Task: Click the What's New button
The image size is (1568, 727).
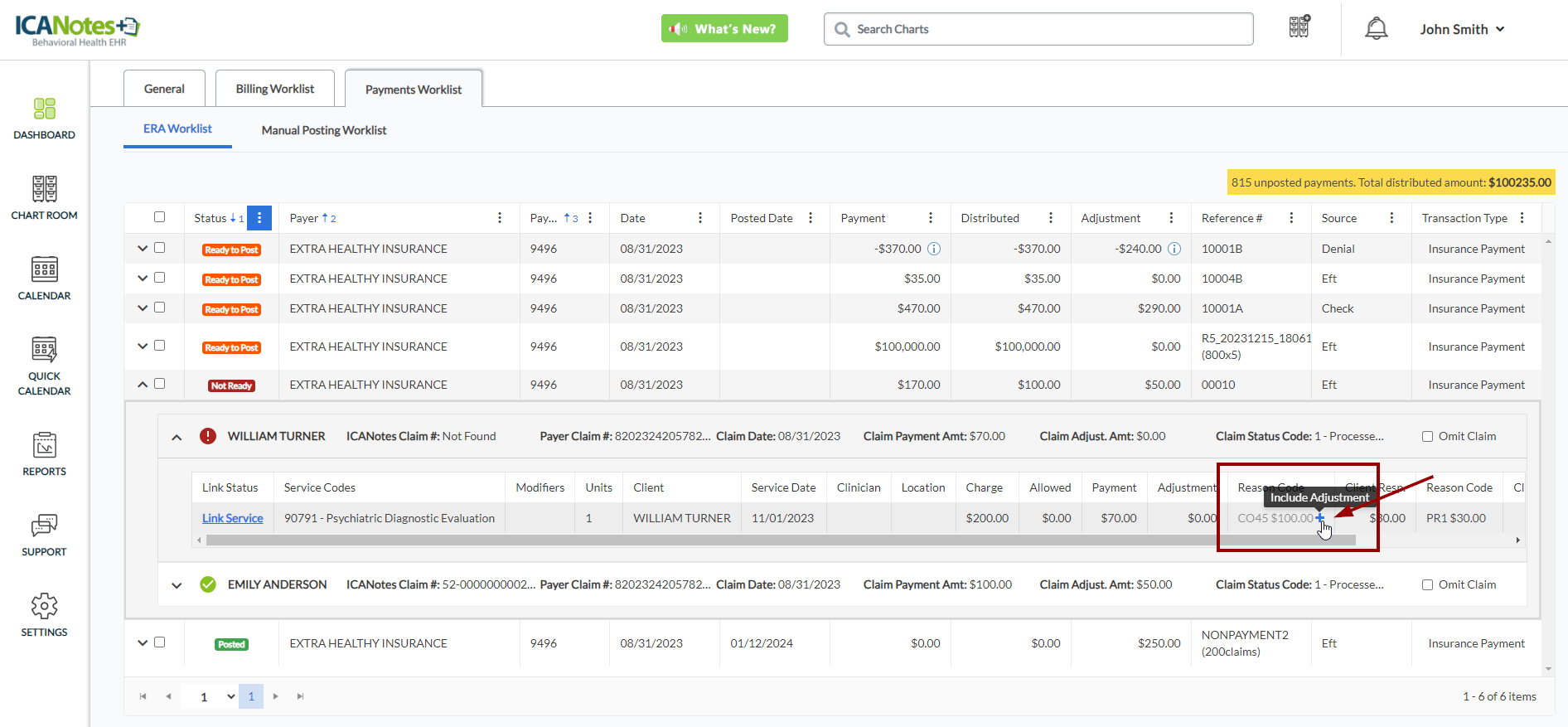Action: (x=724, y=29)
